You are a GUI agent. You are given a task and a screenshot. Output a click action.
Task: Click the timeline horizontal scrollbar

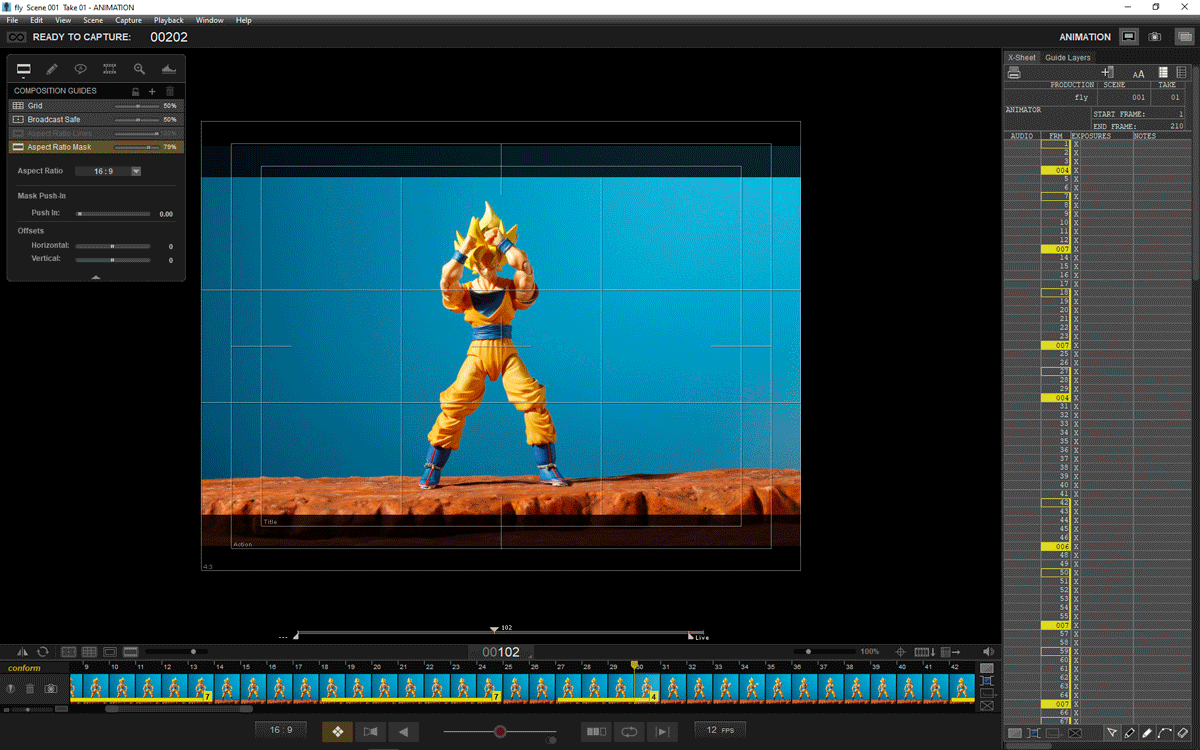(178, 709)
